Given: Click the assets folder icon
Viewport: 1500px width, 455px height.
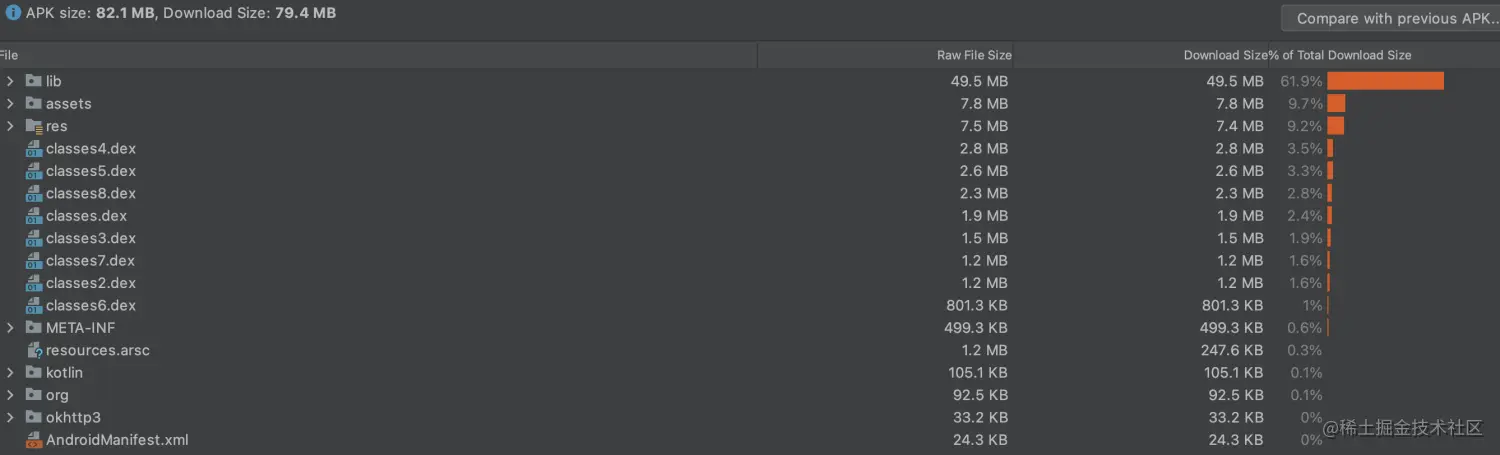Looking at the screenshot, I should 33,104.
